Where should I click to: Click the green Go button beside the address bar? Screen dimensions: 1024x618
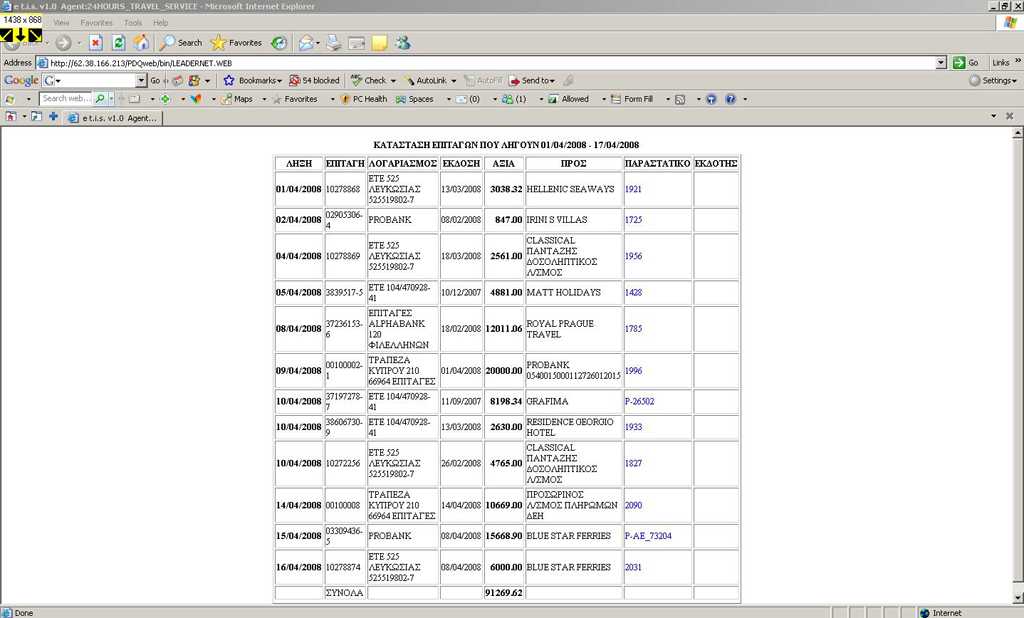pos(966,63)
